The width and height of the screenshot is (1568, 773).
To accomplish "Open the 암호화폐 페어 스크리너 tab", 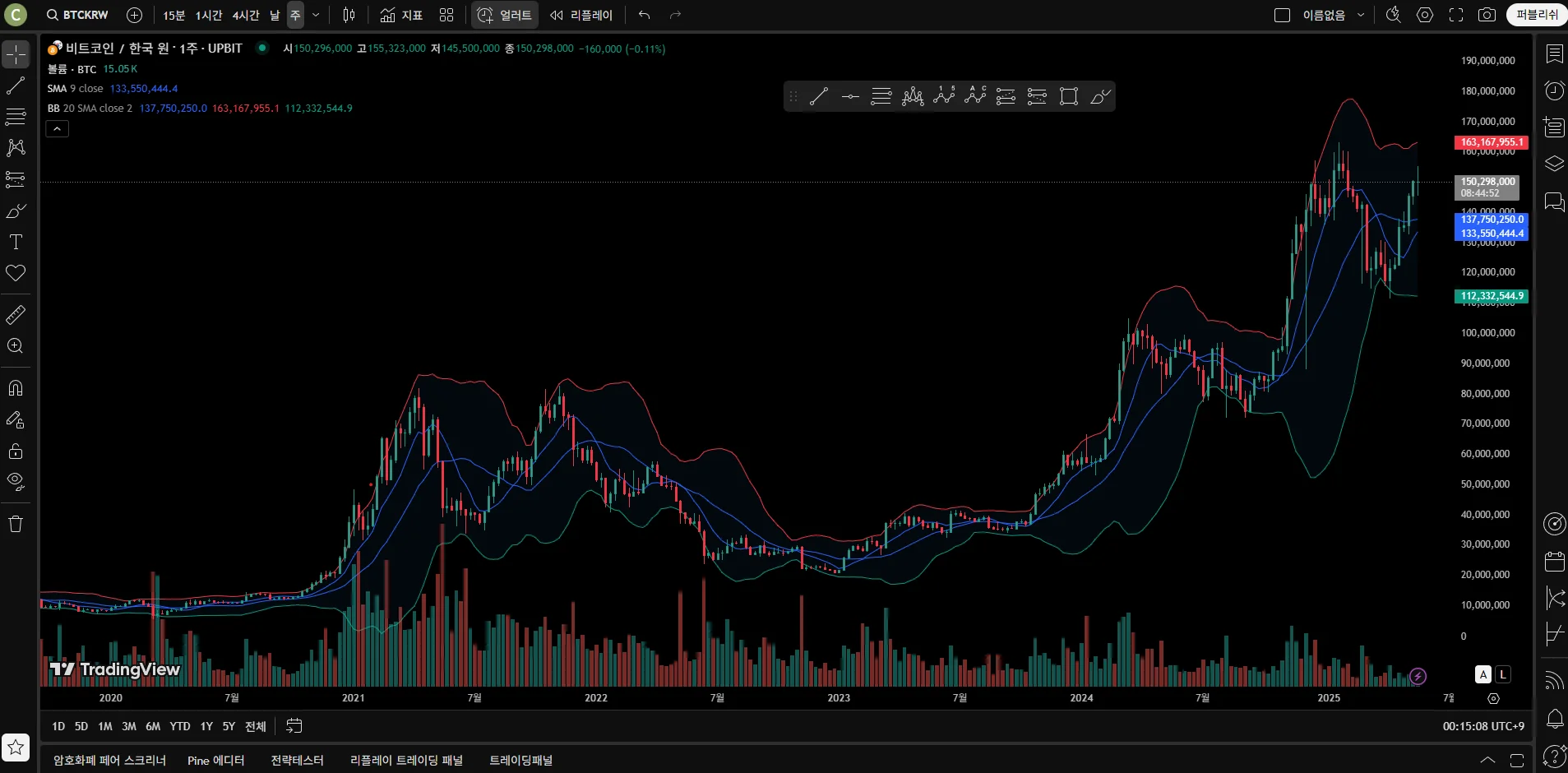I will [x=109, y=760].
